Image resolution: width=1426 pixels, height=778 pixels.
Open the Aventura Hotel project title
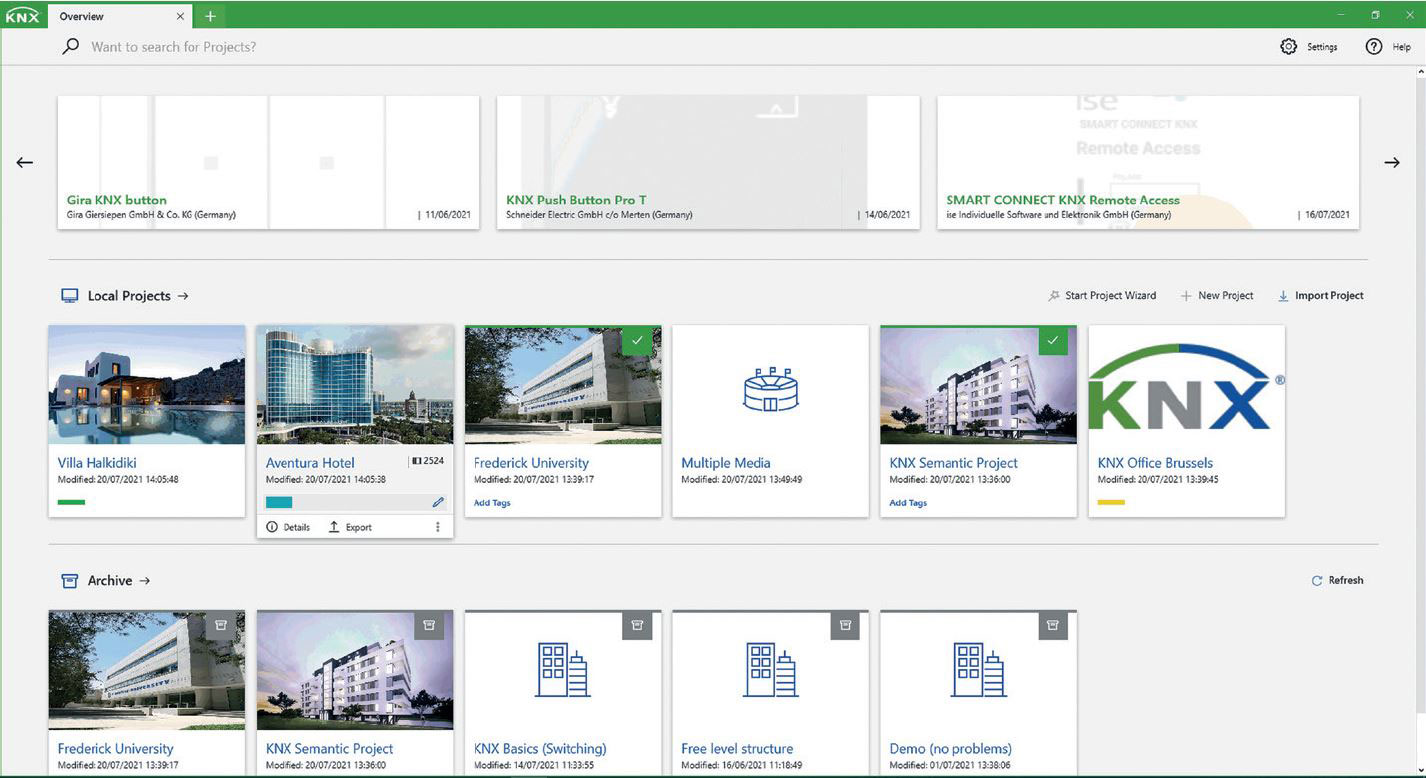tap(310, 463)
